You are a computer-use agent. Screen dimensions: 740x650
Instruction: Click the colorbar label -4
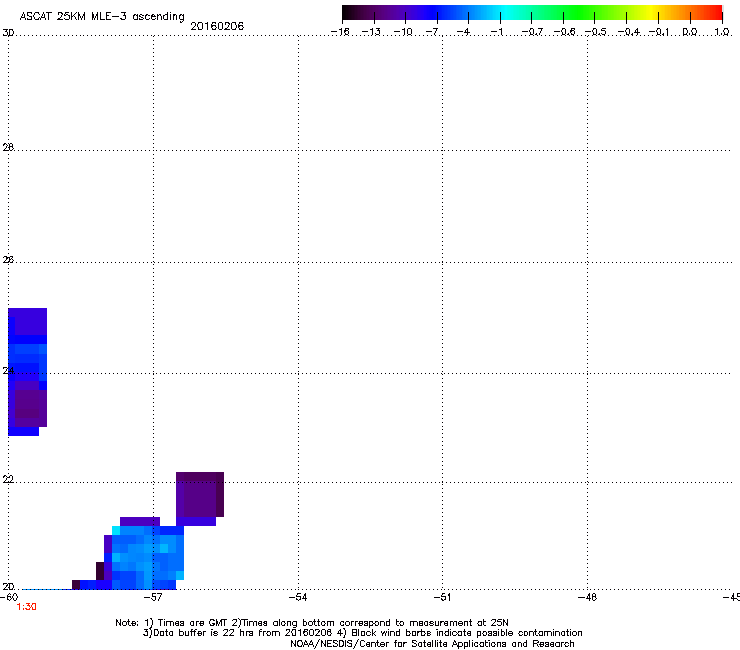463,32
